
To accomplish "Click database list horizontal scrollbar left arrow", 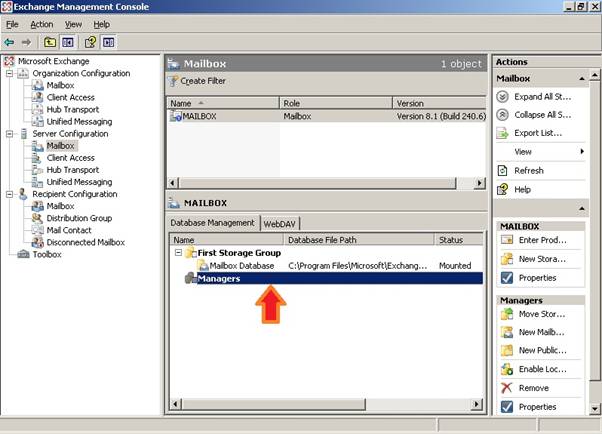I will tap(175, 404).
